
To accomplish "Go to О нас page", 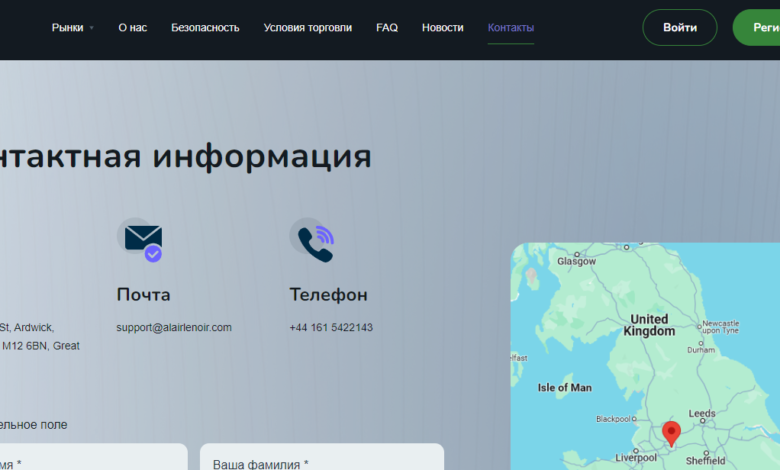I will (x=133, y=28).
